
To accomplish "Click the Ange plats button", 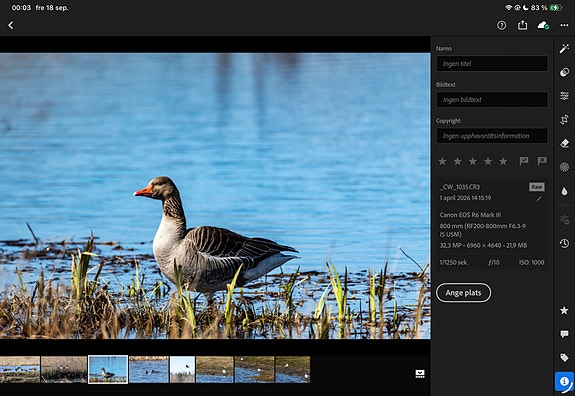I will tap(464, 293).
